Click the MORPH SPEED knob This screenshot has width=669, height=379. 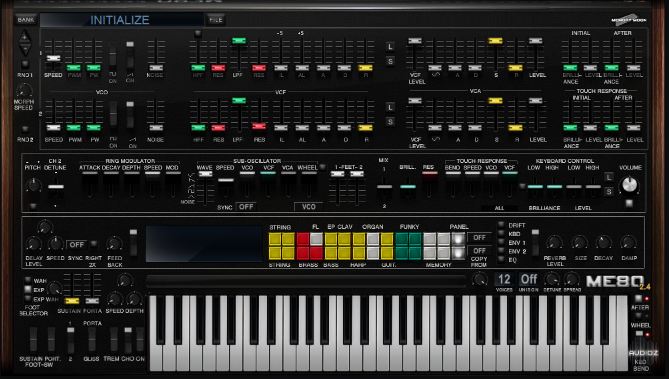[24, 90]
